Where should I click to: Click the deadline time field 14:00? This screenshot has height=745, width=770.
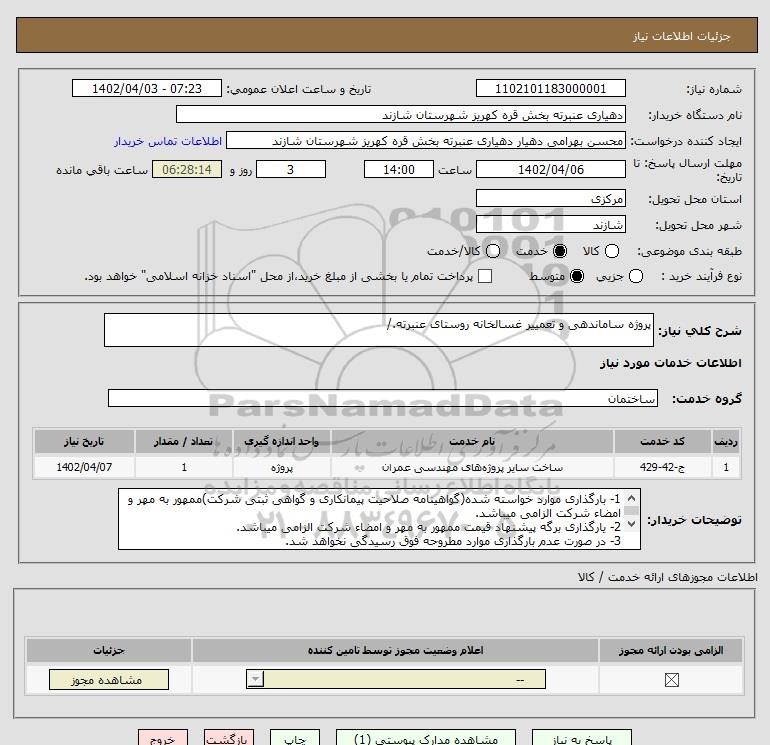399,169
